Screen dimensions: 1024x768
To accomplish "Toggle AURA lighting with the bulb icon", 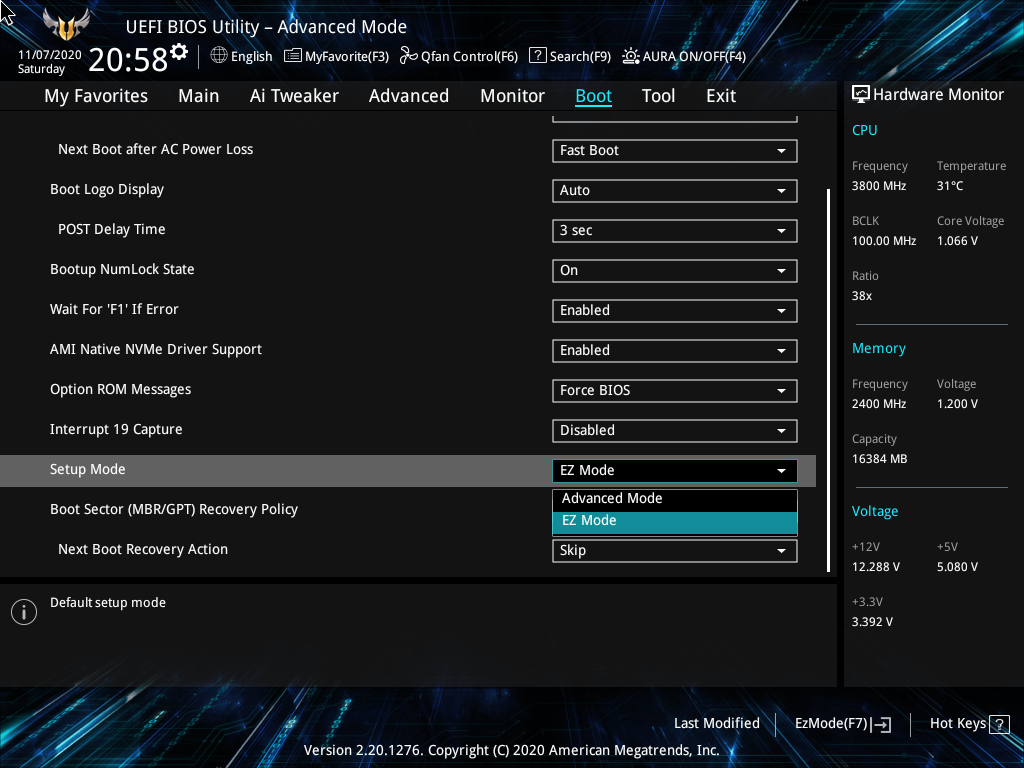I will point(631,56).
